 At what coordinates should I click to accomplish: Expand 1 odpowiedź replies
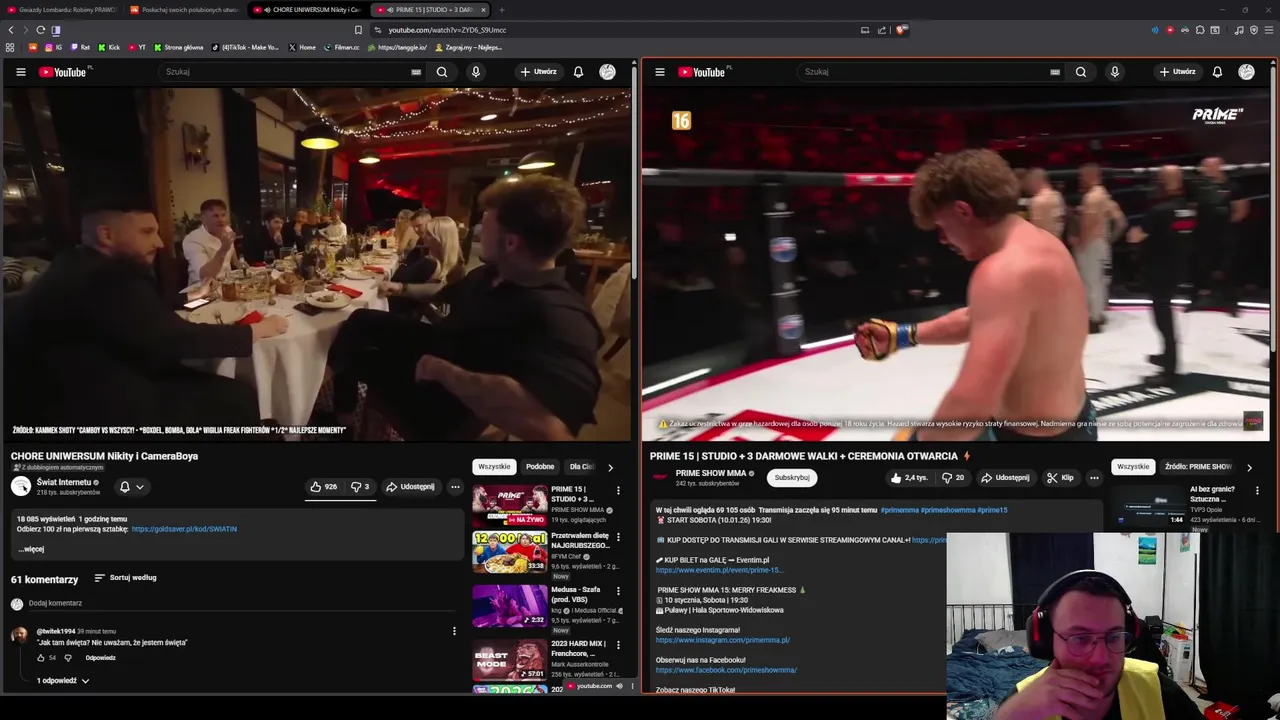[x=63, y=681]
